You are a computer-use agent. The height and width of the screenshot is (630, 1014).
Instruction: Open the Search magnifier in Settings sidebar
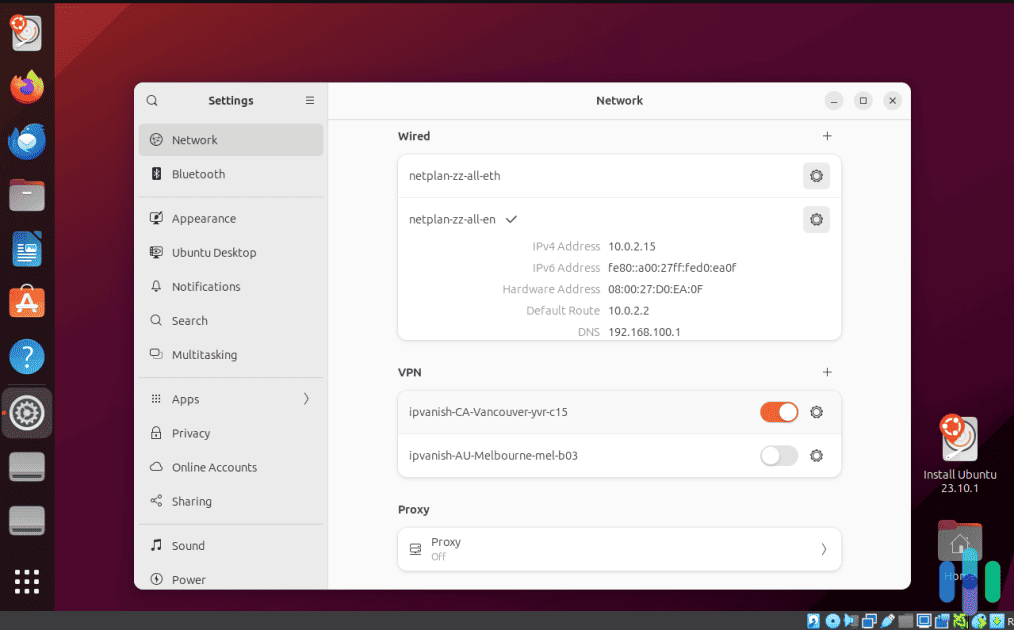click(x=155, y=320)
